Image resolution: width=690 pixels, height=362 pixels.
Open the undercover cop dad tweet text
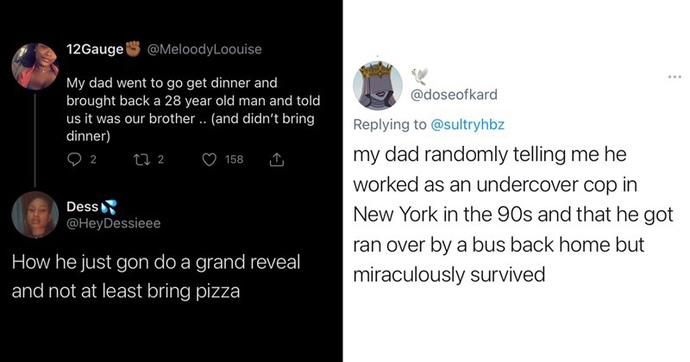click(513, 215)
